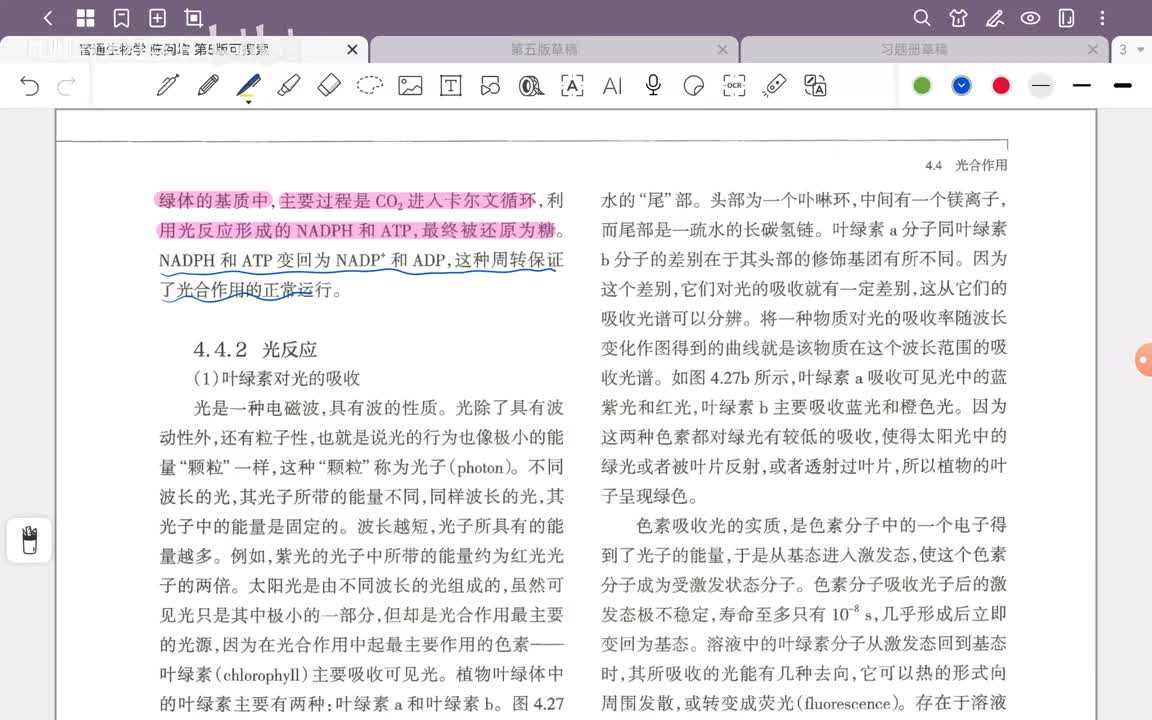Select the 普通生物学 陈阅增 tab
This screenshot has height=720, width=1152.
click(x=174, y=49)
